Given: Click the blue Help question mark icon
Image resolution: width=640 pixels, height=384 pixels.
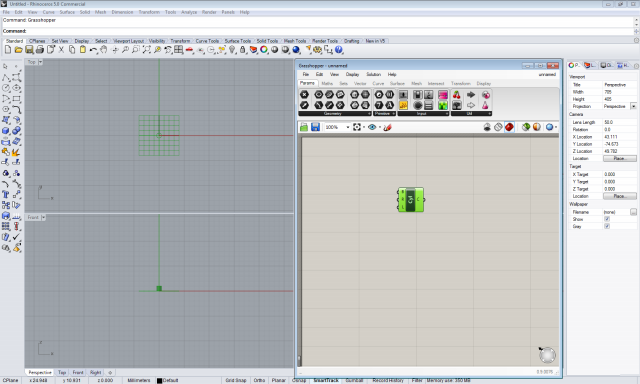Looking at the screenshot, I should pos(339,50).
